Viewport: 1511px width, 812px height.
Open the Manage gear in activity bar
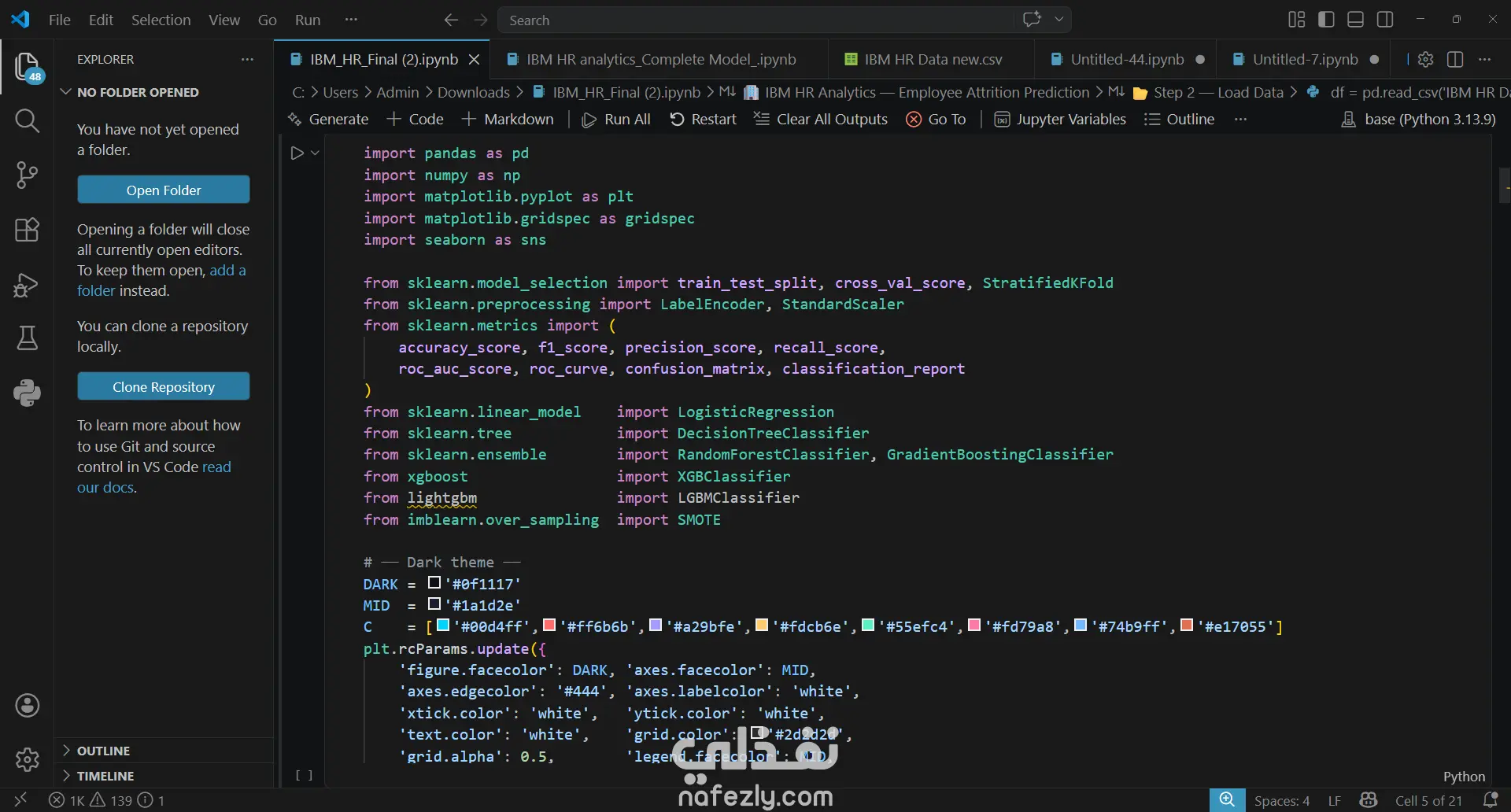pos(28,759)
